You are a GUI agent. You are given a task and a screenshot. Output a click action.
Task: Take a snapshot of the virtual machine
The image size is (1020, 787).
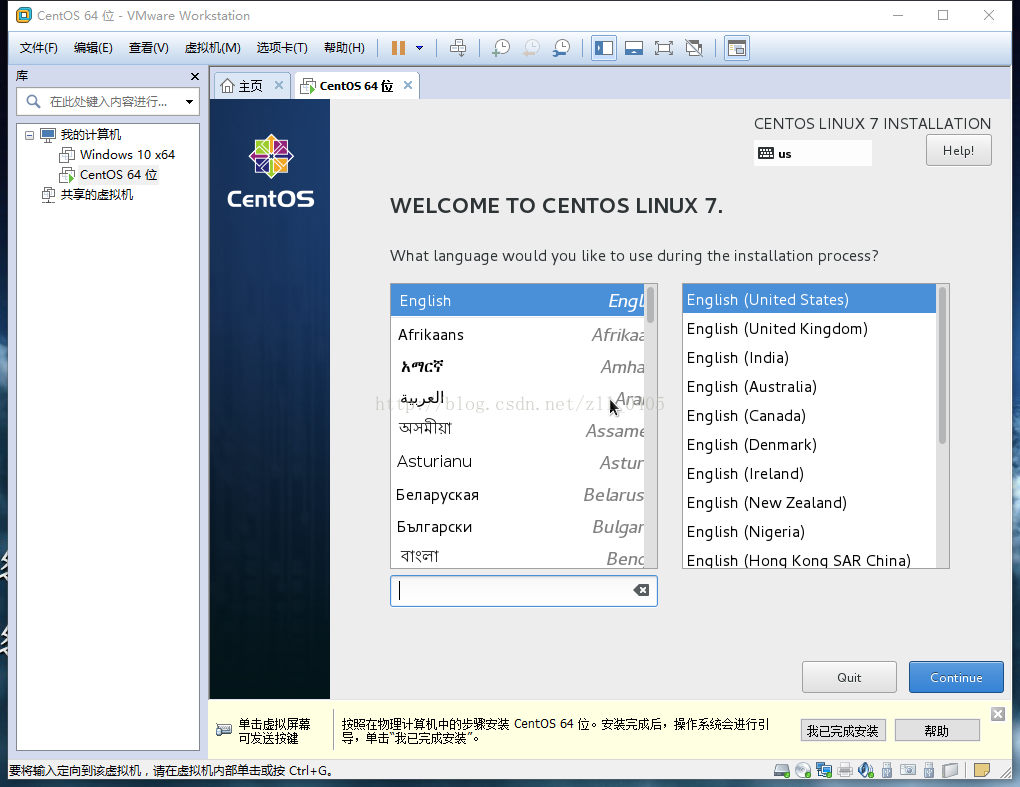click(x=501, y=47)
